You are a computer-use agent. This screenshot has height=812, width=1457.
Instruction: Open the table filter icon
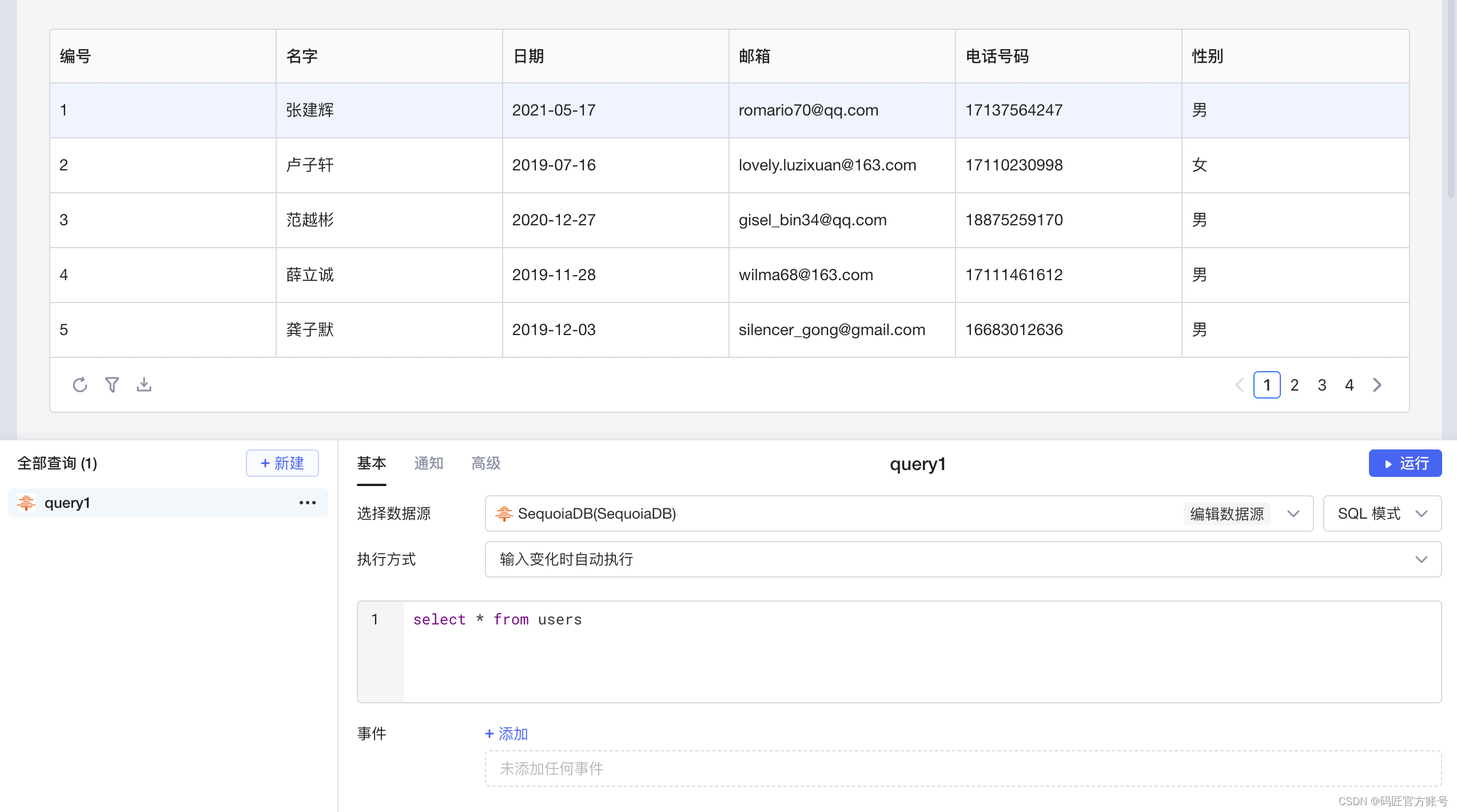click(112, 385)
